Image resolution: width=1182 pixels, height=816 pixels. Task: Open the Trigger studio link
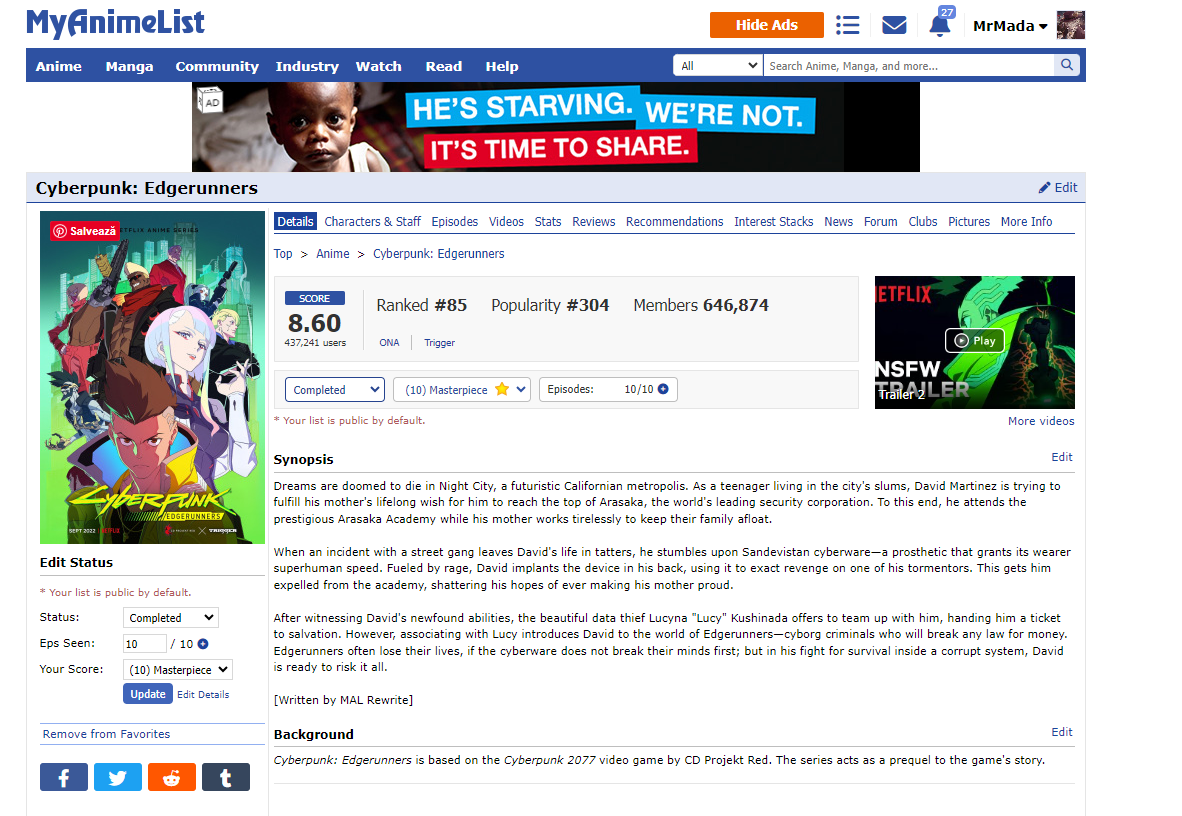click(439, 342)
